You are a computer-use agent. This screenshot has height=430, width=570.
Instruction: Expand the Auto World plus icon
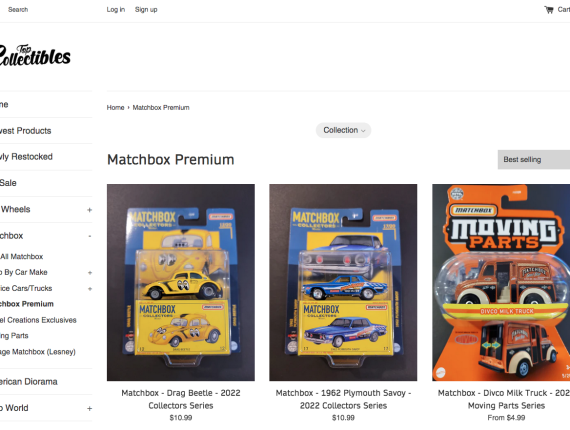(89, 409)
